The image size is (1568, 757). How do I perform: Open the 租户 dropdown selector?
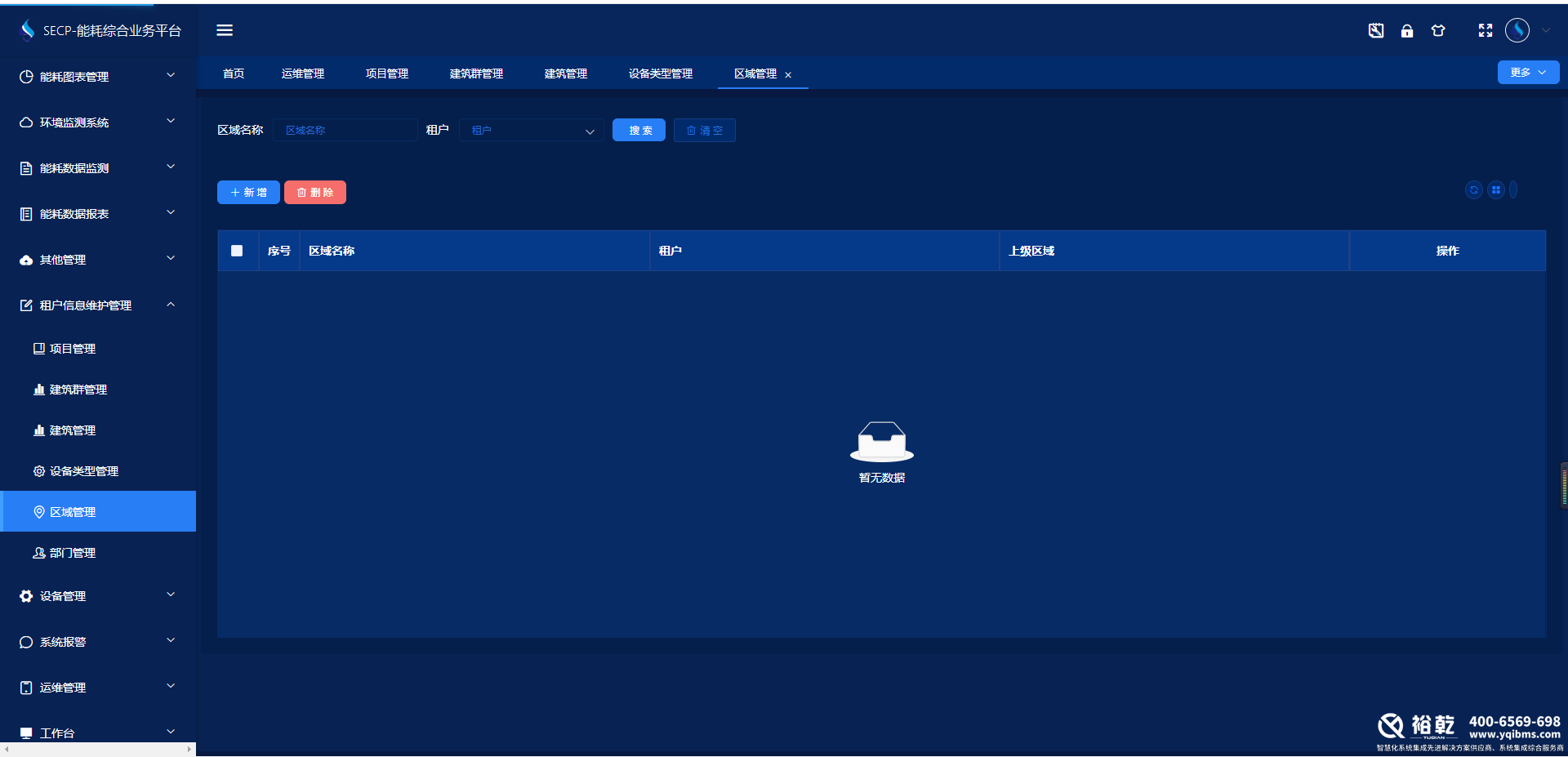click(x=530, y=130)
